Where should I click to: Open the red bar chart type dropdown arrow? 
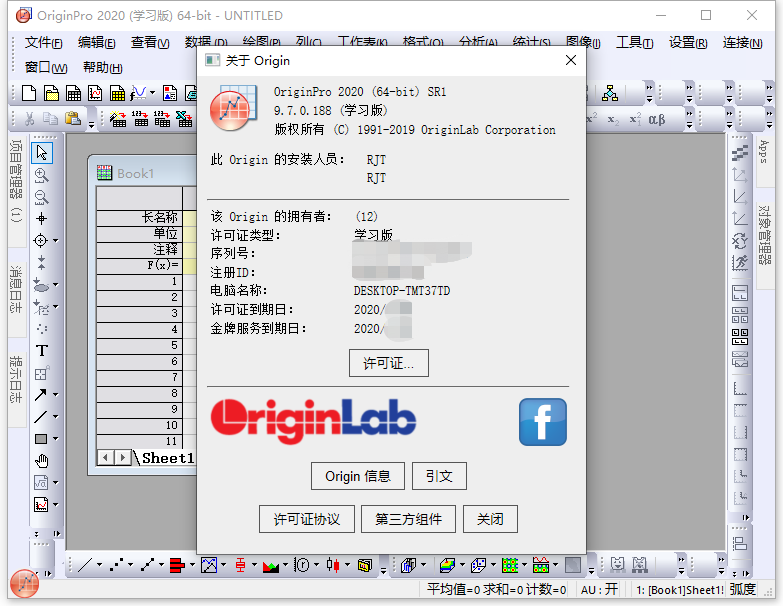(x=192, y=565)
